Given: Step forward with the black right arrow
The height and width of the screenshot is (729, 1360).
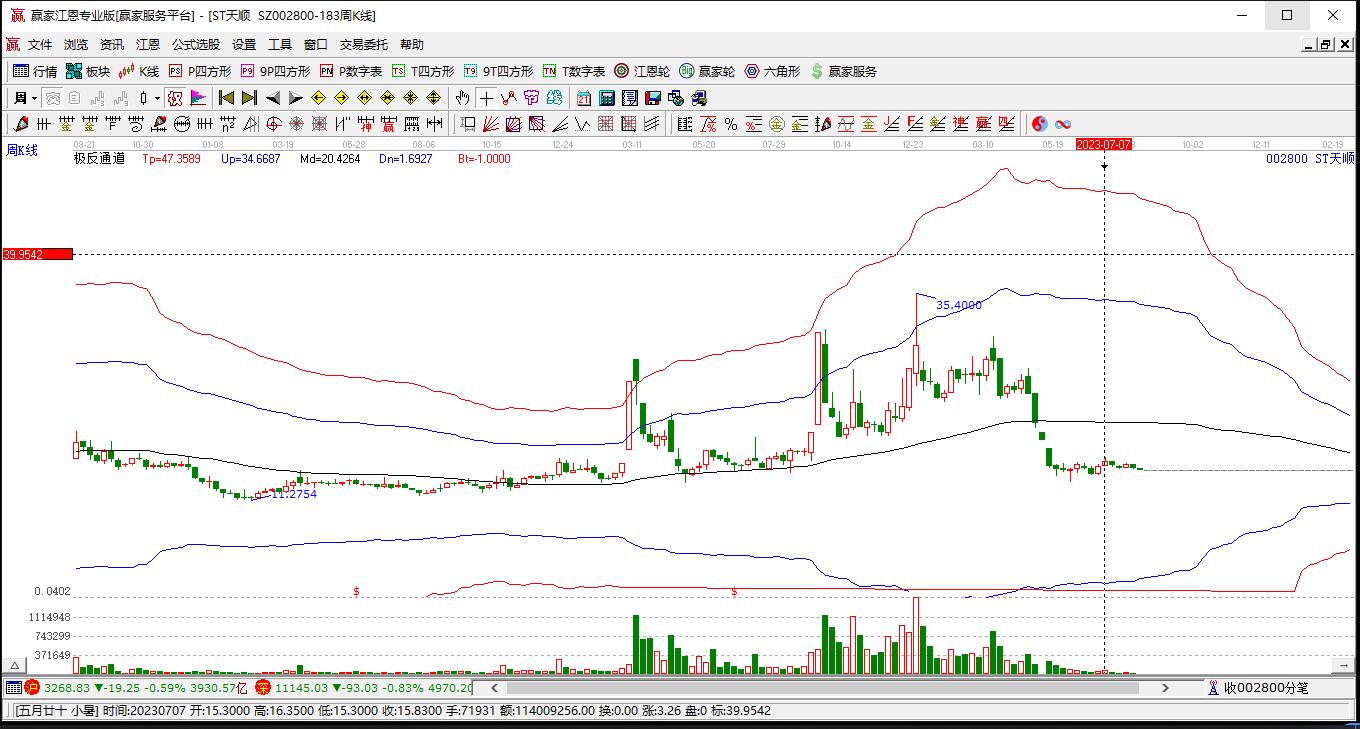Looking at the screenshot, I should pyautogui.click(x=296, y=98).
